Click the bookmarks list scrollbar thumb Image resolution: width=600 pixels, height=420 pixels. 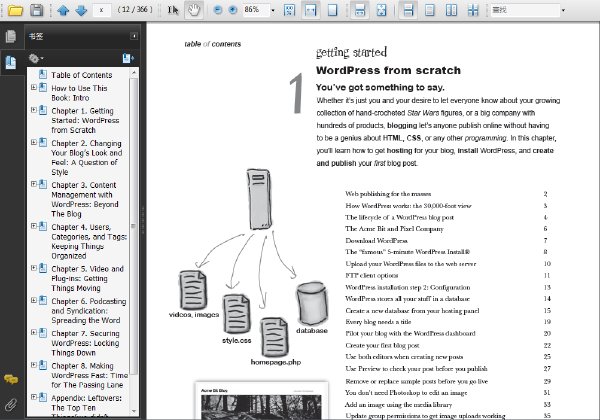(134, 226)
